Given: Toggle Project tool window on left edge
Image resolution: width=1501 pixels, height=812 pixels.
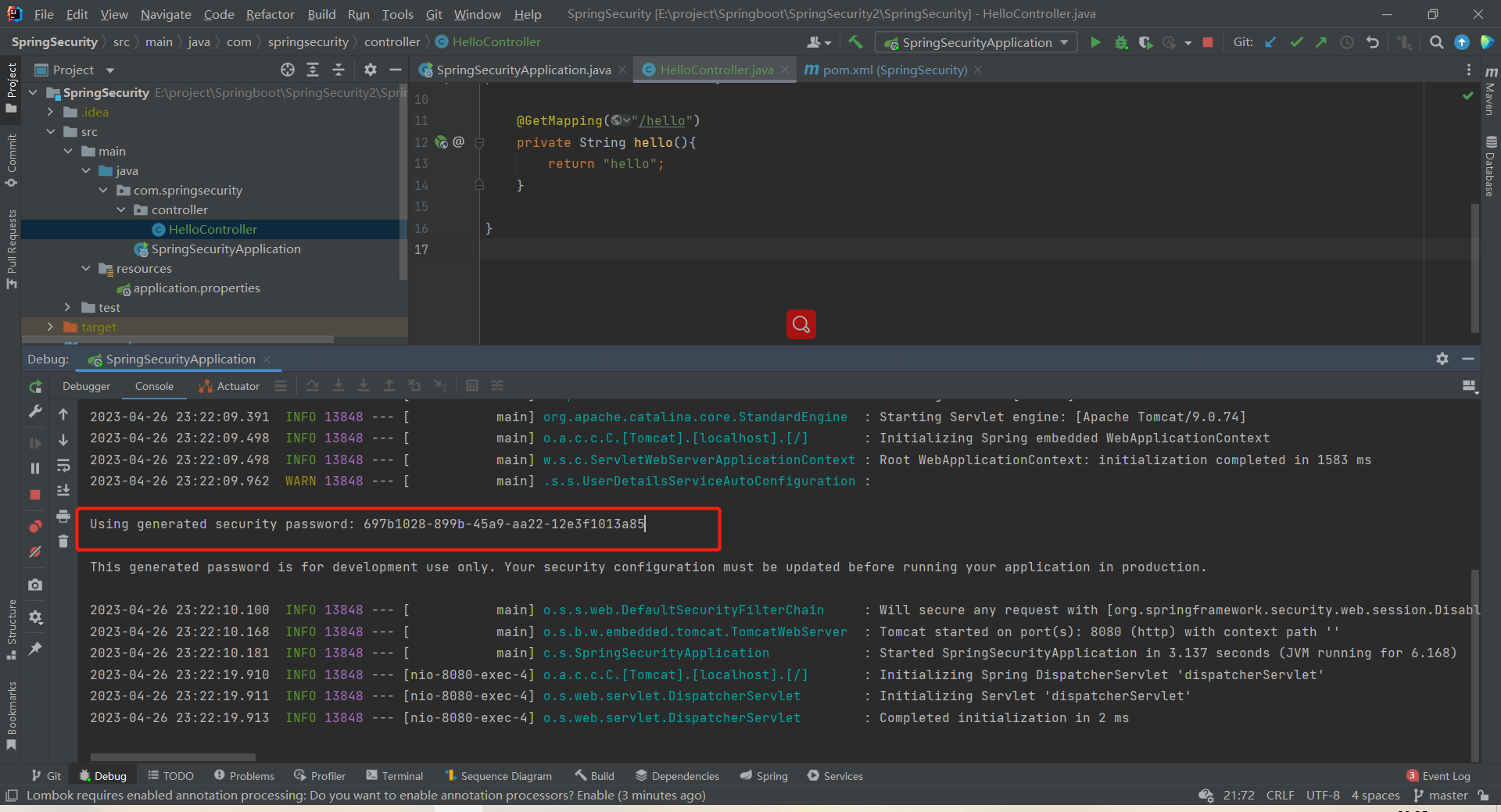Looking at the screenshot, I should (x=11, y=88).
